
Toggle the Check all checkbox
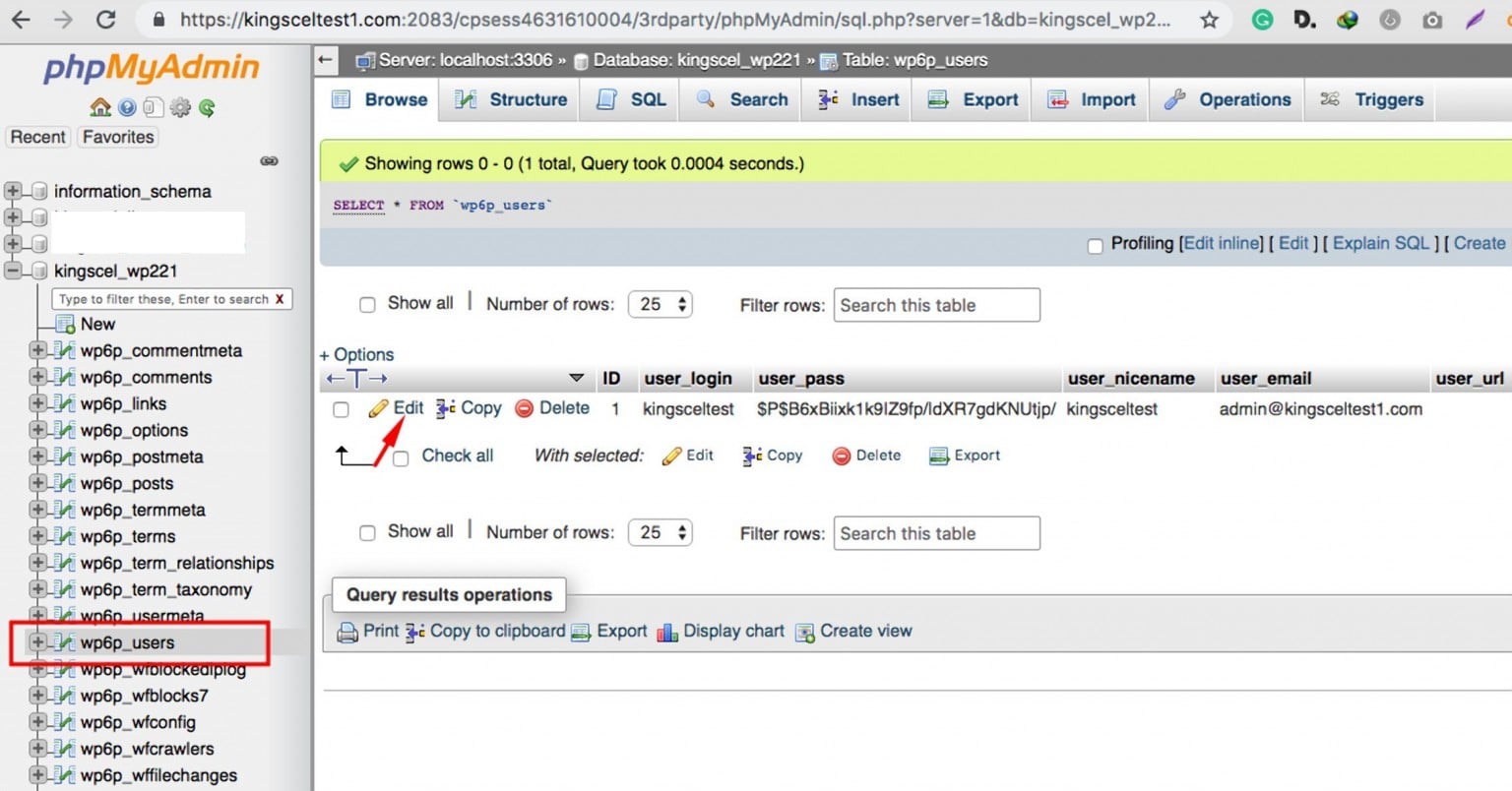[401, 457]
